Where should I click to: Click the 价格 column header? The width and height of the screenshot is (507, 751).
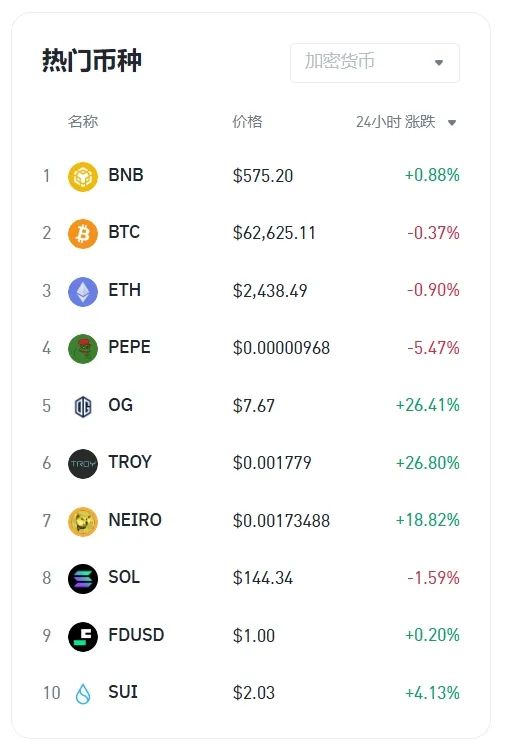[x=247, y=122]
